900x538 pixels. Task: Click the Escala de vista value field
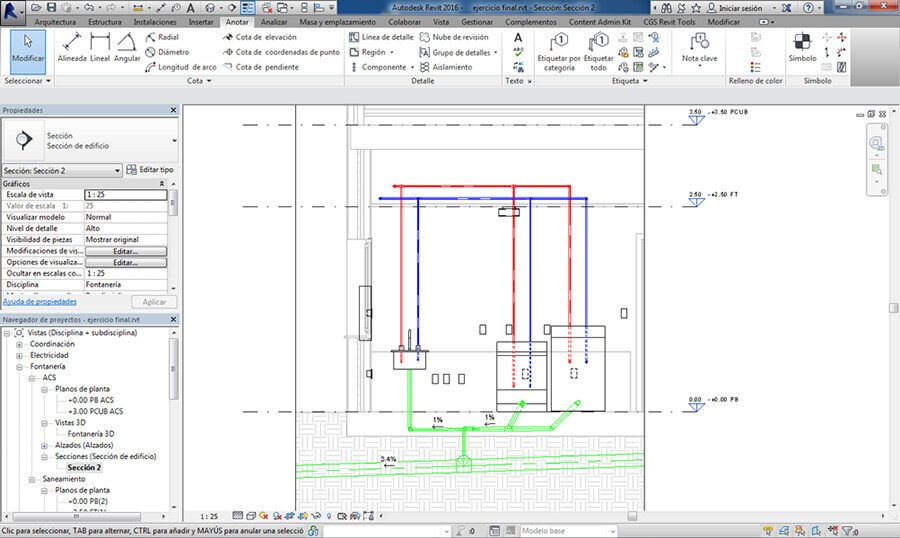point(125,194)
